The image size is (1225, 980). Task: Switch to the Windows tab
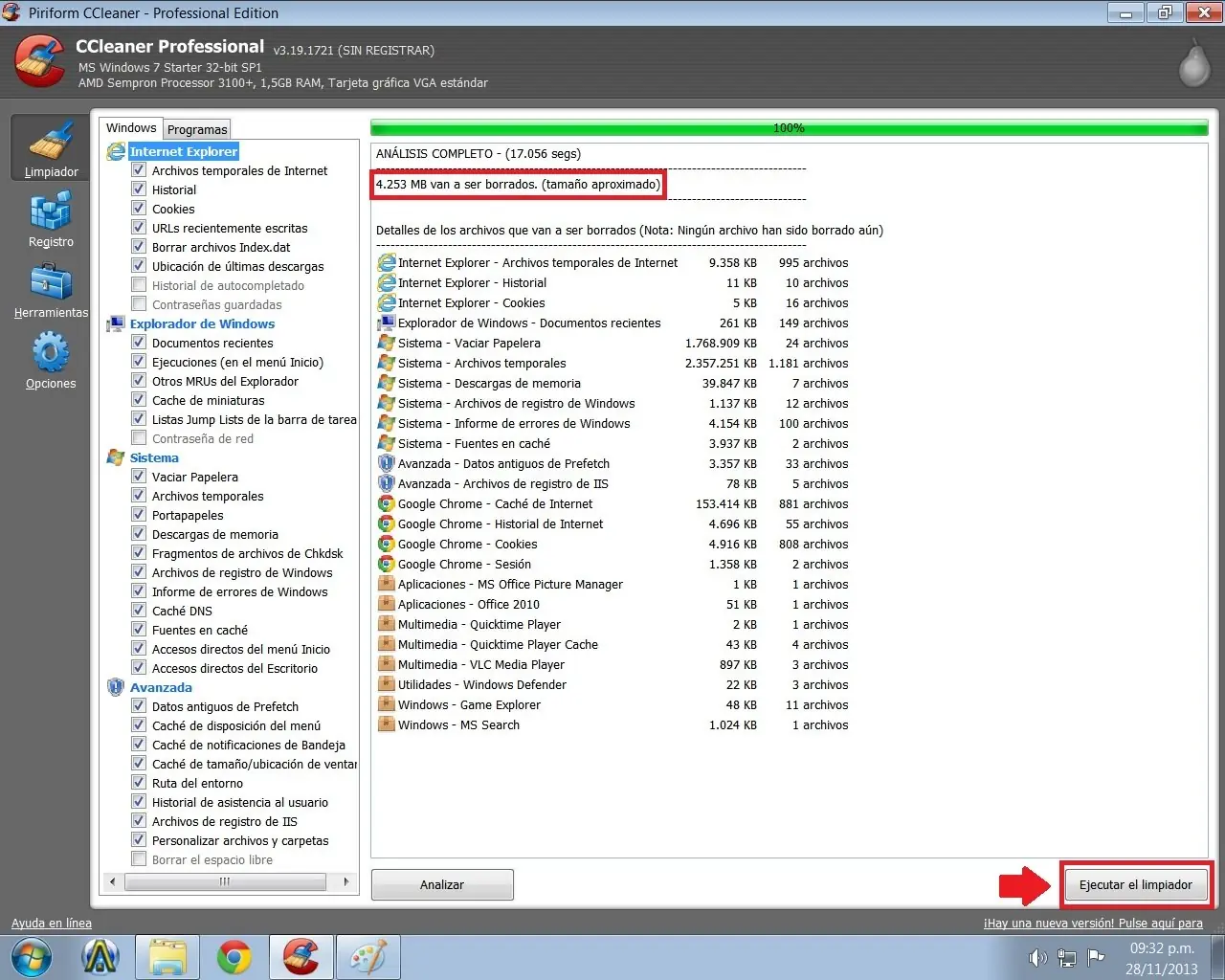tap(131, 128)
